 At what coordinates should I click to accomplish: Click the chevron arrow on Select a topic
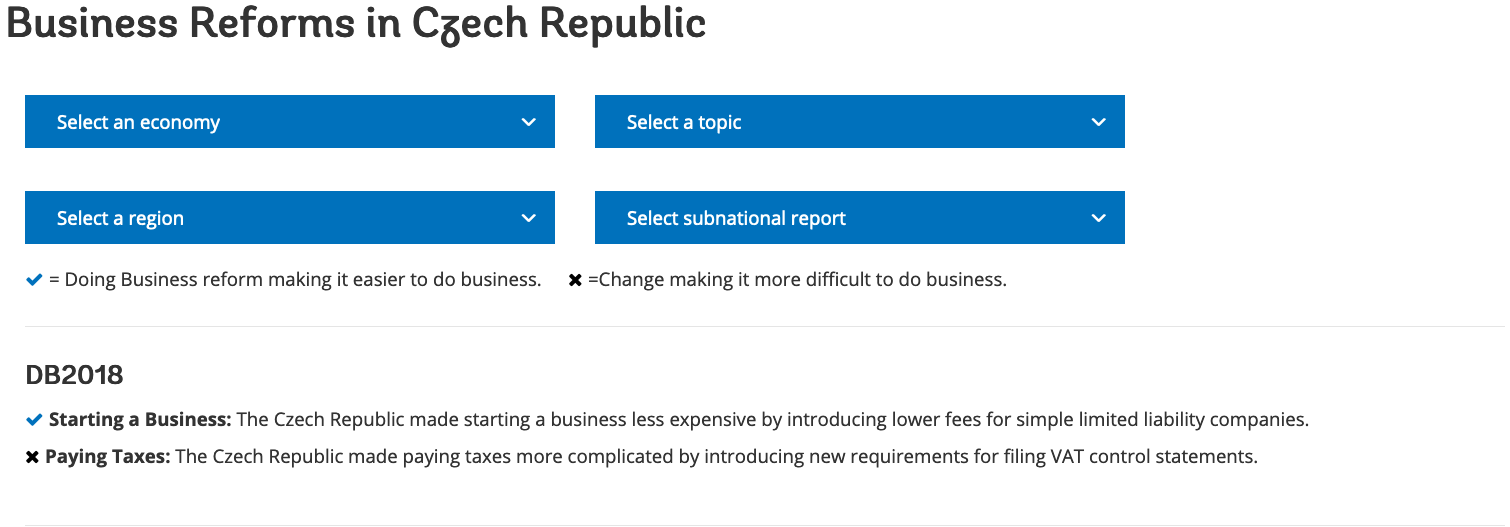coord(1099,122)
